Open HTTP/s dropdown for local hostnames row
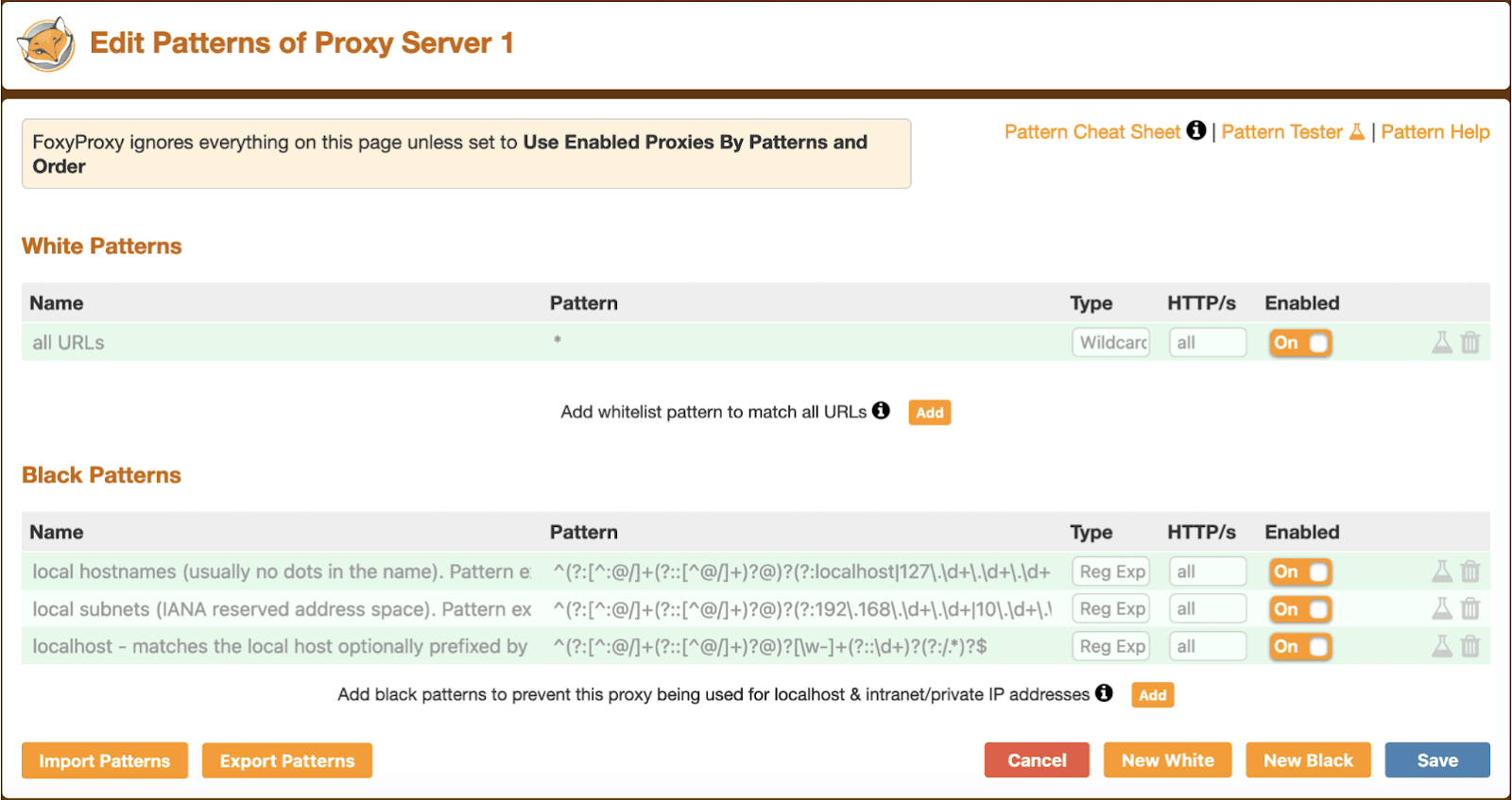 pos(1208,571)
